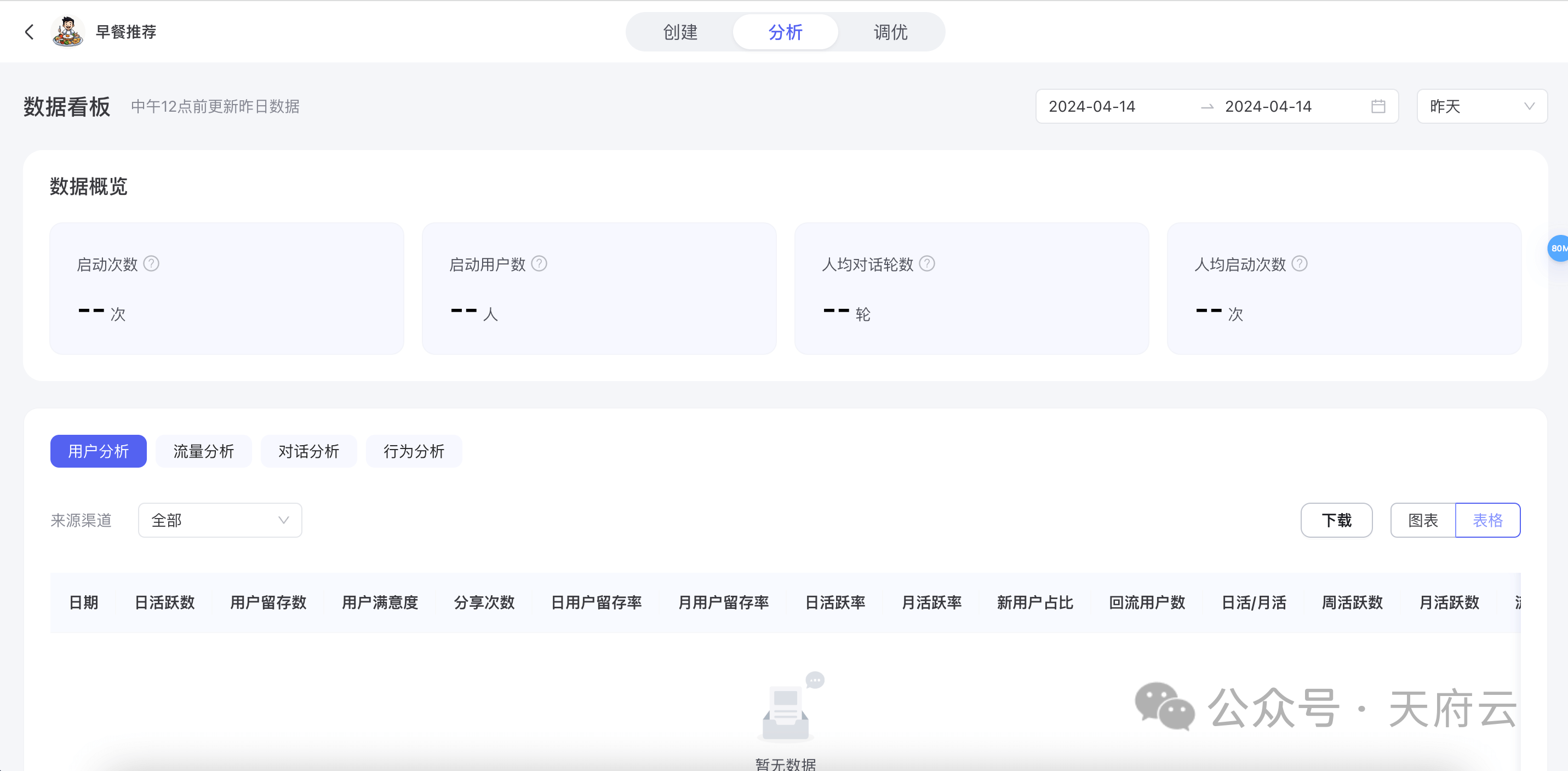The height and width of the screenshot is (771, 1568).
Task: Click the 日活跃数 column header
Action: coord(164,602)
